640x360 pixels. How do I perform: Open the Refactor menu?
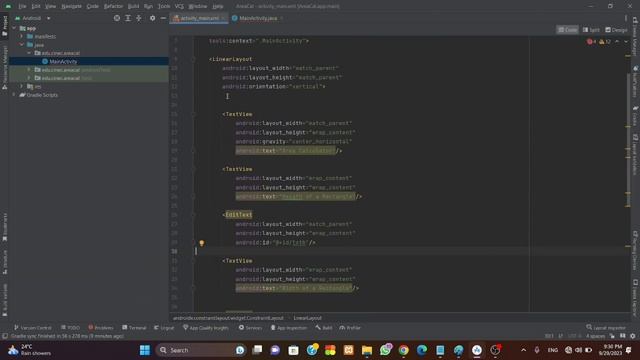point(113,6)
